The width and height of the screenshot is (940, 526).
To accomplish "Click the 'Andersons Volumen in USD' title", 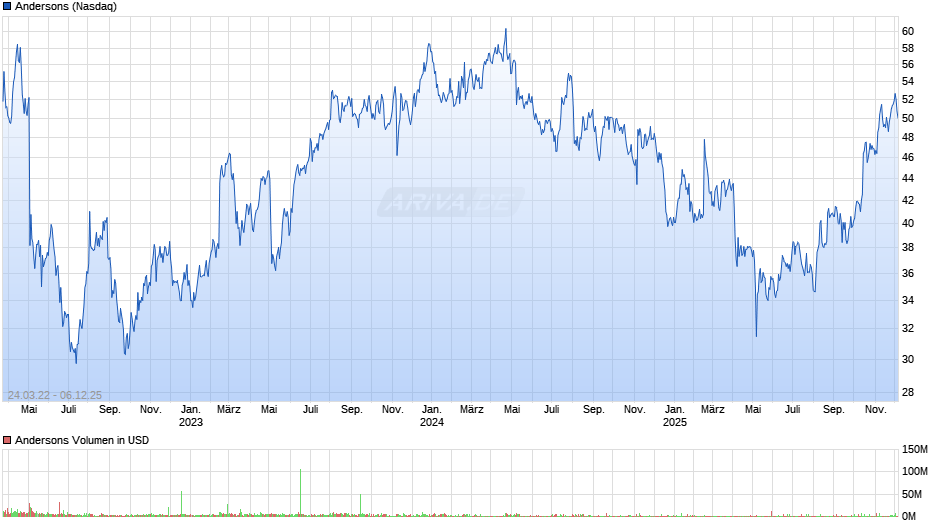I will [82, 440].
